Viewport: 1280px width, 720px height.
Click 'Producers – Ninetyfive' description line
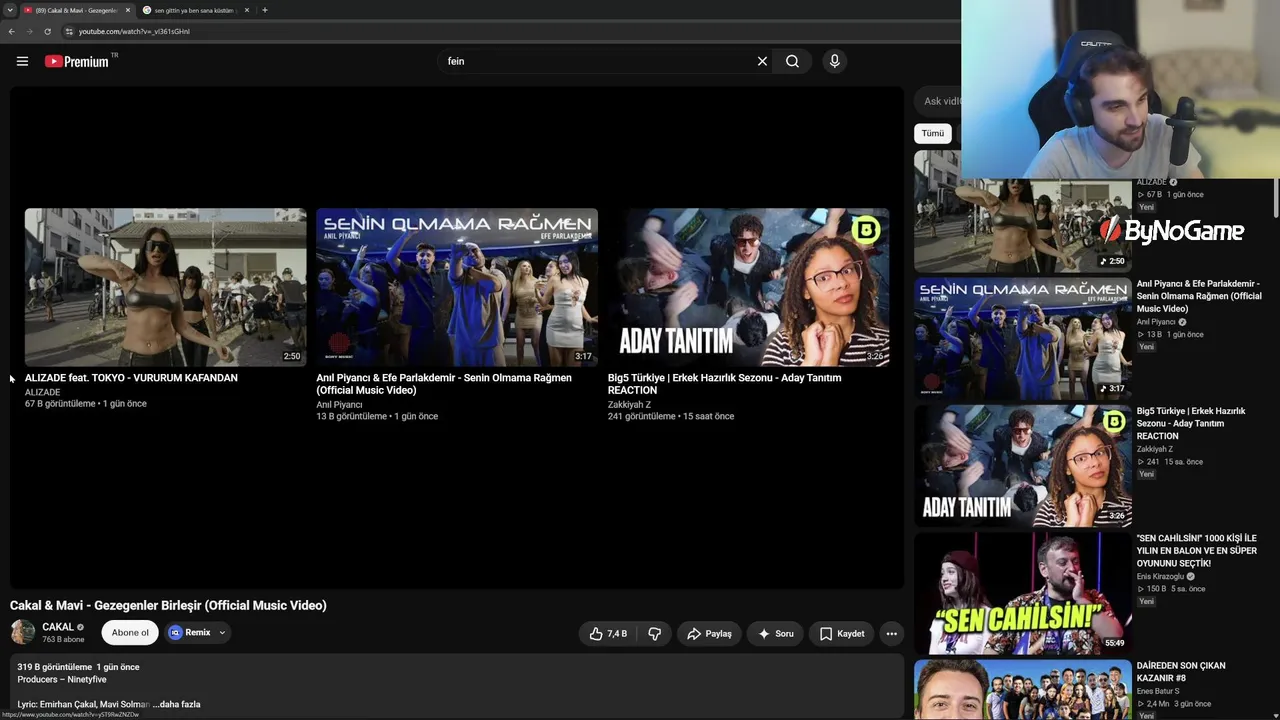[62, 680]
